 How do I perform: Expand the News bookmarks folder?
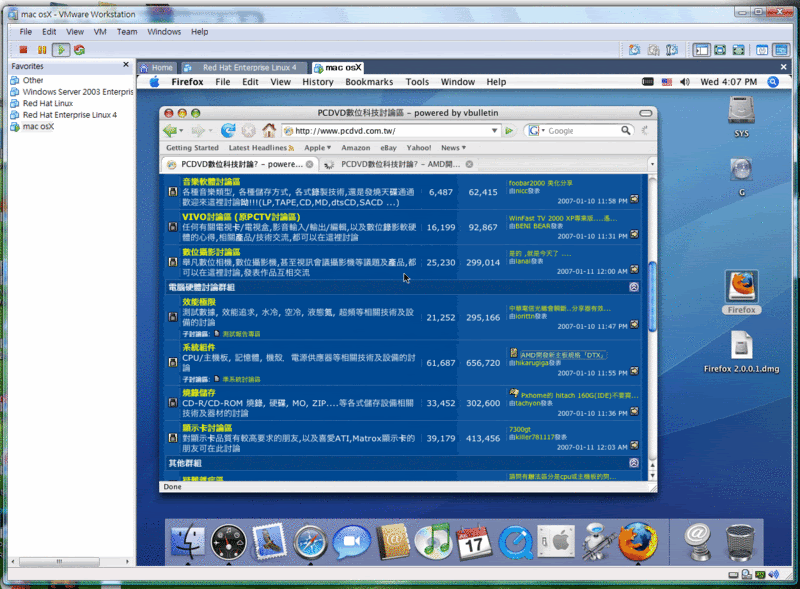tap(453, 148)
